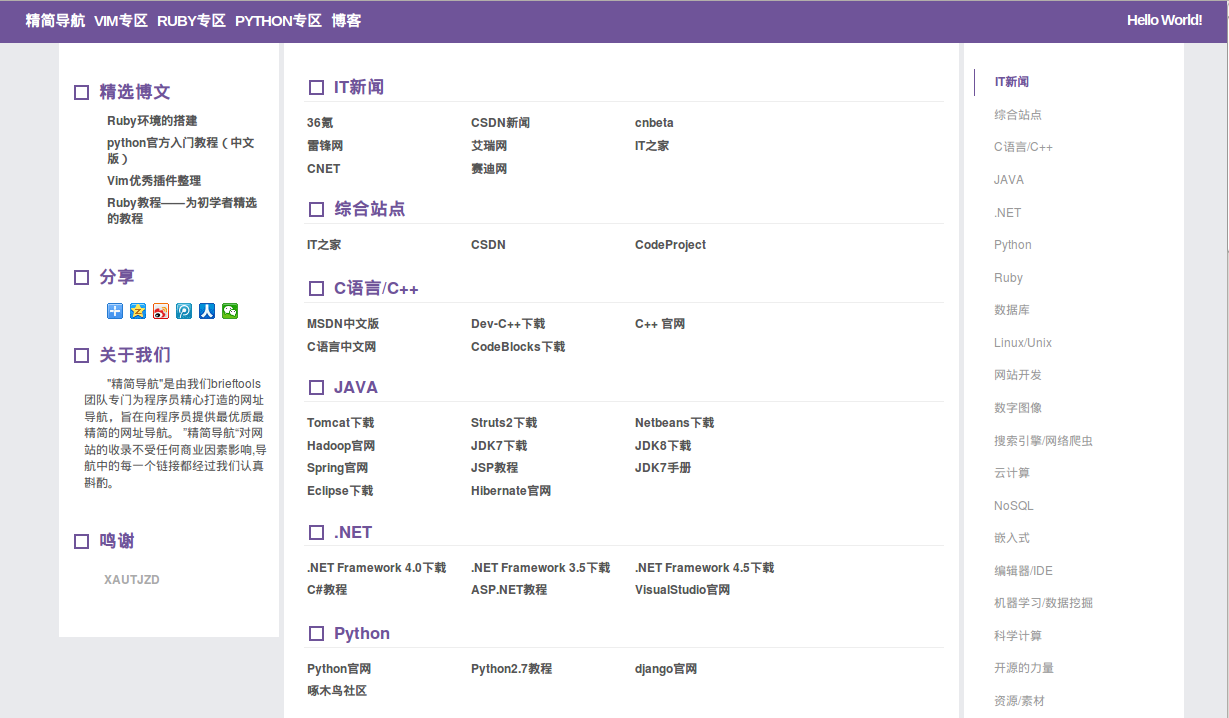The image size is (1229, 718).
Task: Open .NET Framework 4.5下载 link
Action: click(705, 568)
